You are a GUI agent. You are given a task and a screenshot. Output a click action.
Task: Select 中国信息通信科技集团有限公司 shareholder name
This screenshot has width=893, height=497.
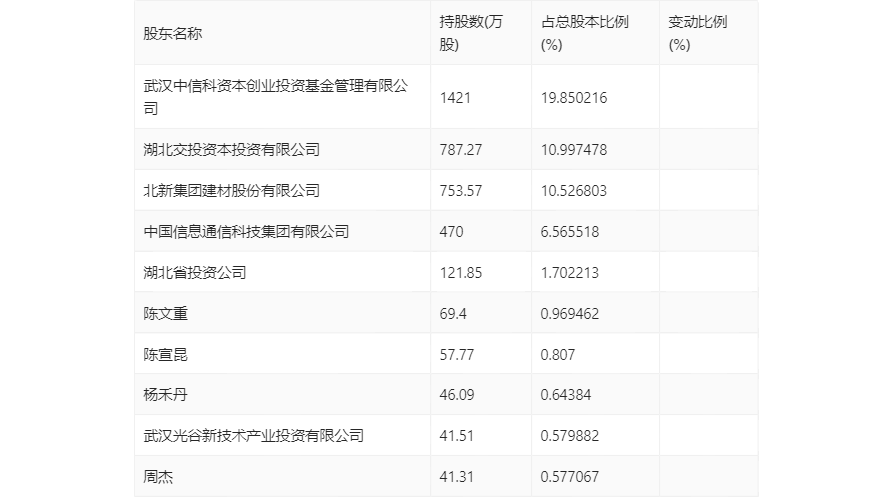246,232
